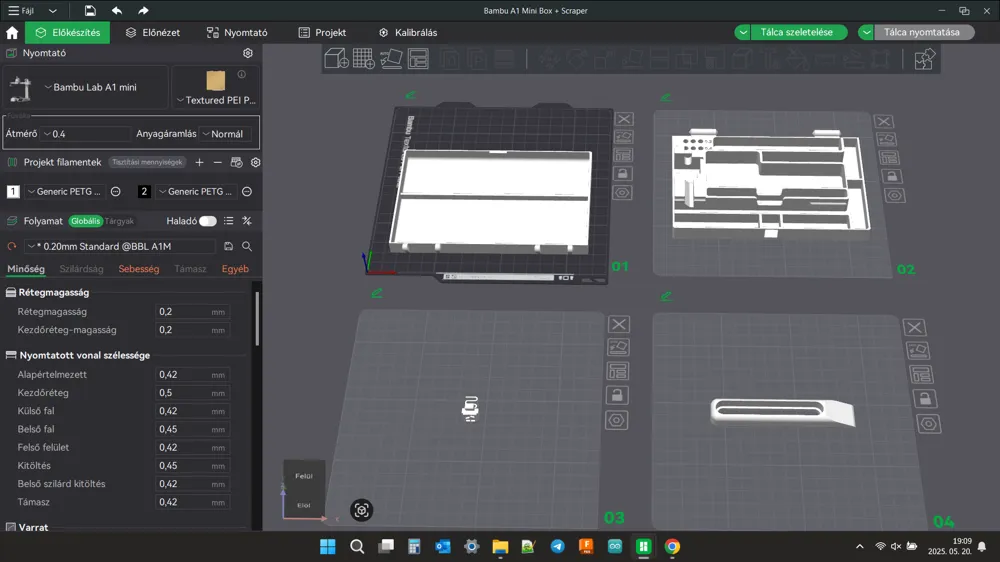The height and width of the screenshot is (562, 1000).
Task: Click the Tisztítási mennyiségek button
Action: point(147,162)
